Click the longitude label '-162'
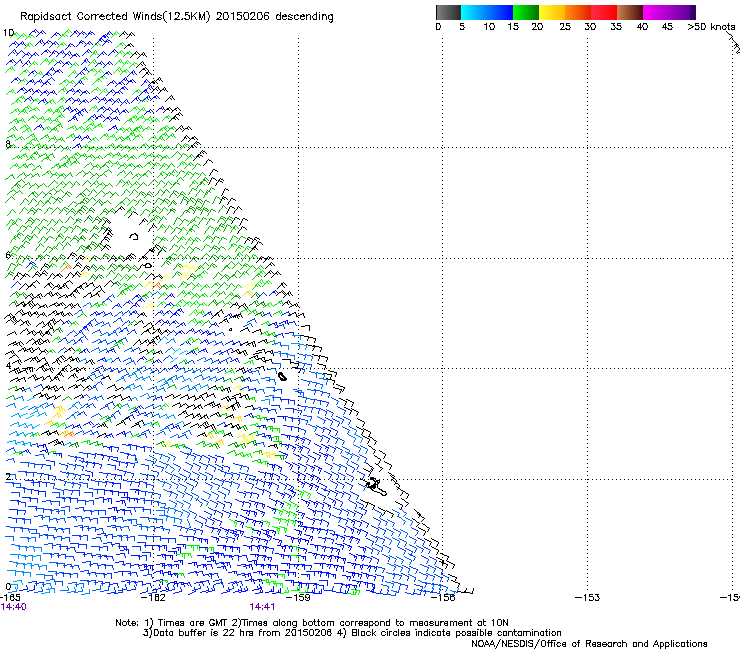The image size is (740, 650). click(153, 598)
